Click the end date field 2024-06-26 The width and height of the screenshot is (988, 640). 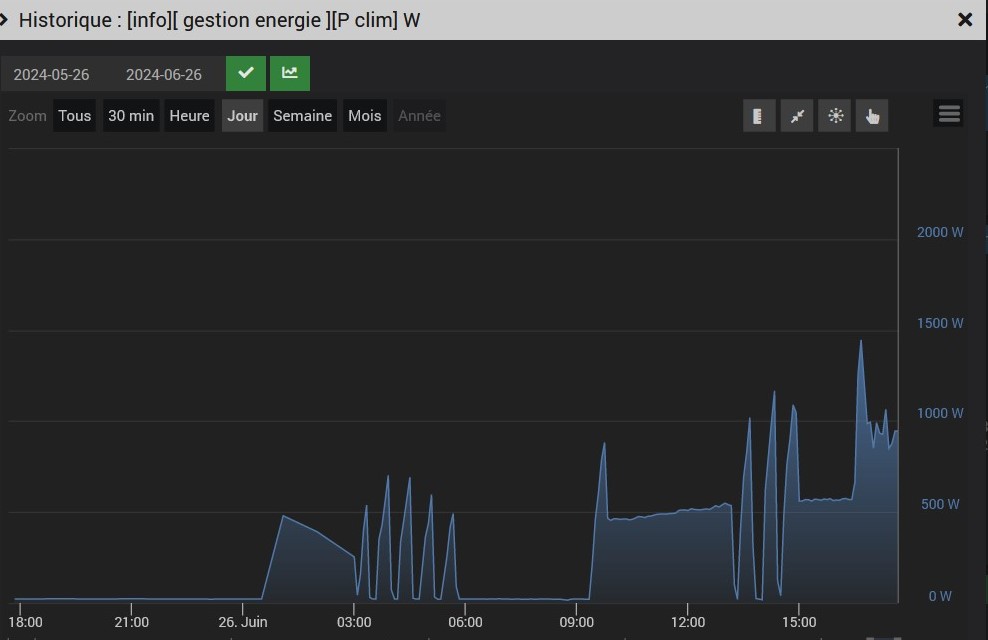tap(163, 75)
